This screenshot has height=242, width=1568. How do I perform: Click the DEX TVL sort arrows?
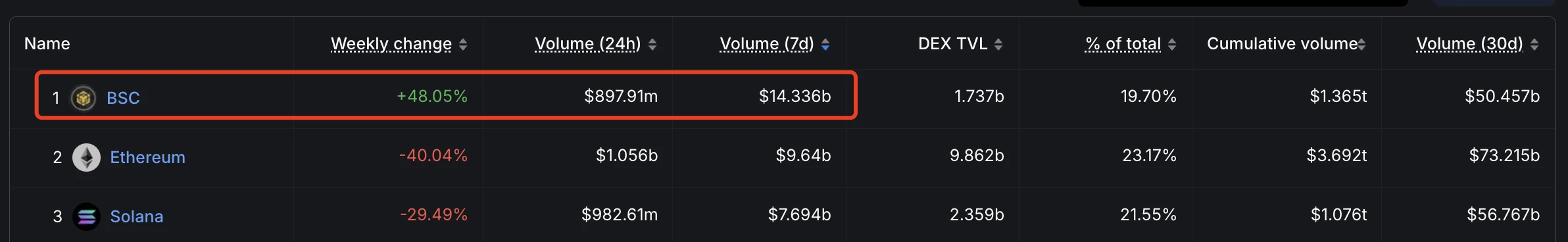(998, 44)
